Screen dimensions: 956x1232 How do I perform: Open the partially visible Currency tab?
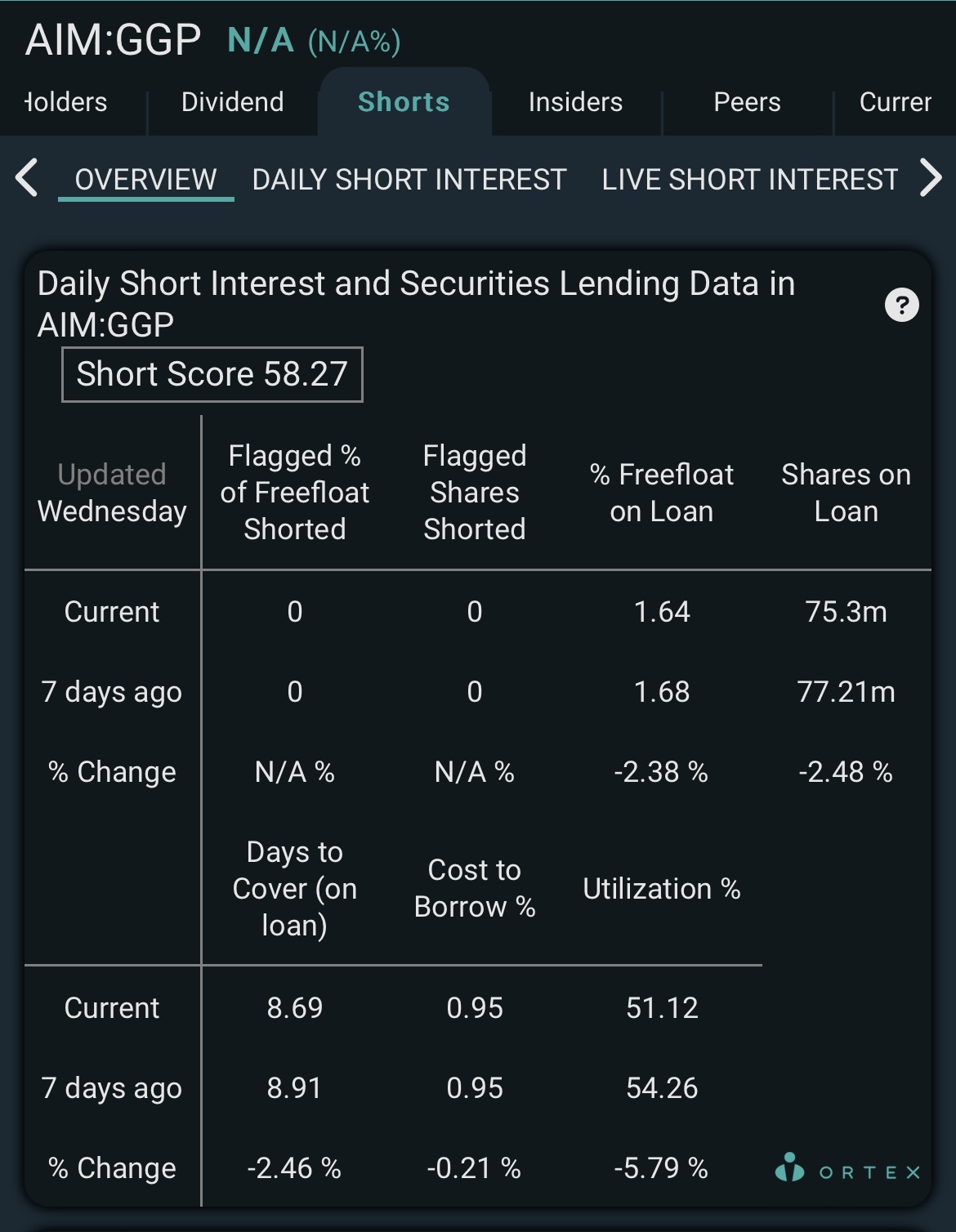click(x=895, y=102)
